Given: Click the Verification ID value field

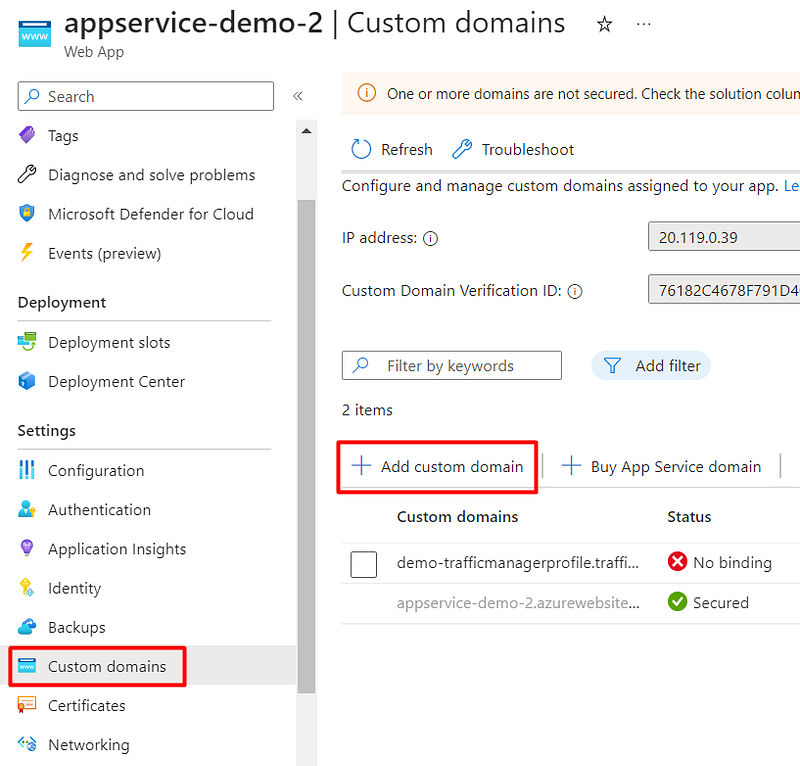Looking at the screenshot, I should (724, 289).
